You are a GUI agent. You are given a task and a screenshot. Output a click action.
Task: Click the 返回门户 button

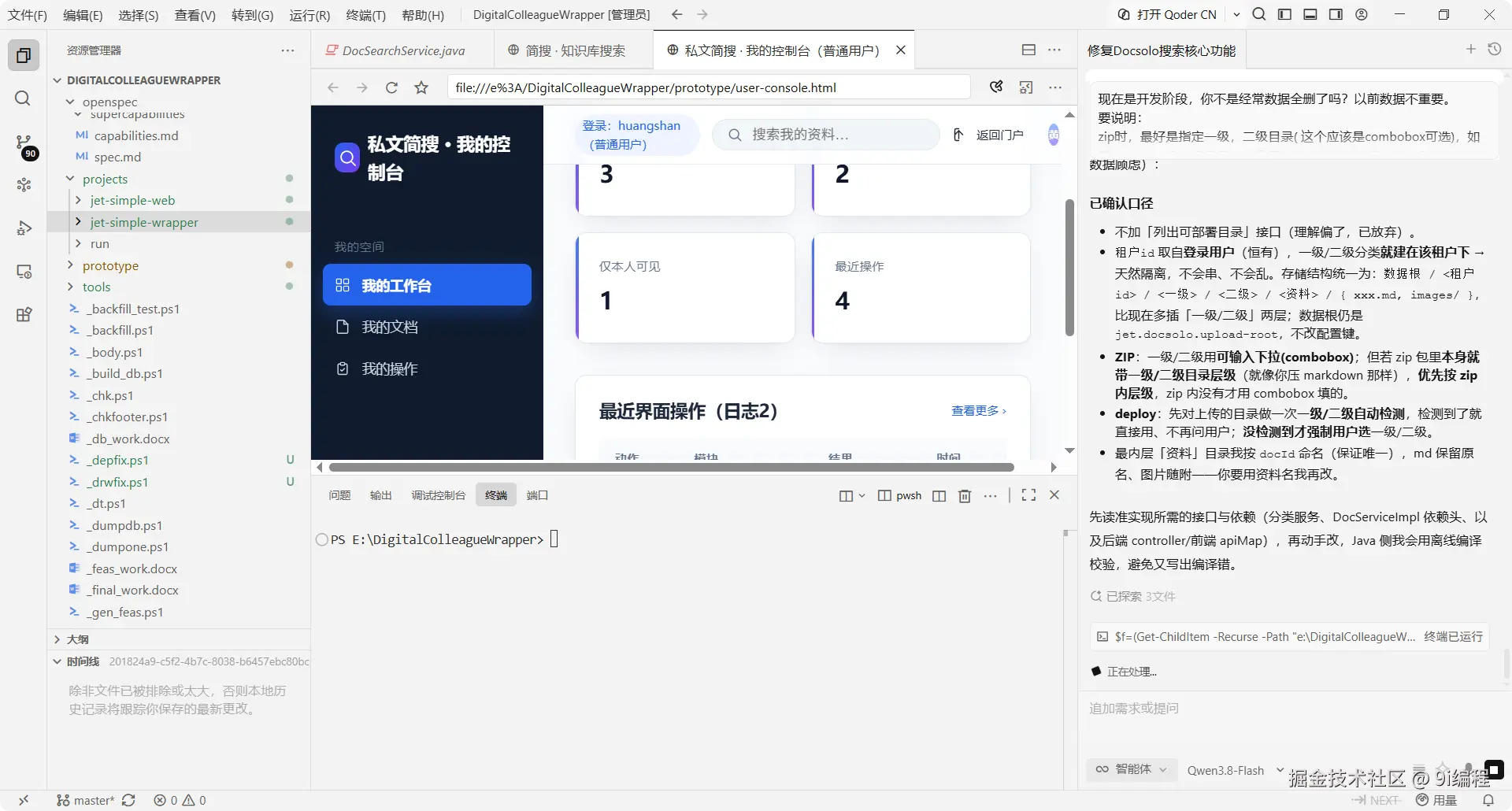988,135
